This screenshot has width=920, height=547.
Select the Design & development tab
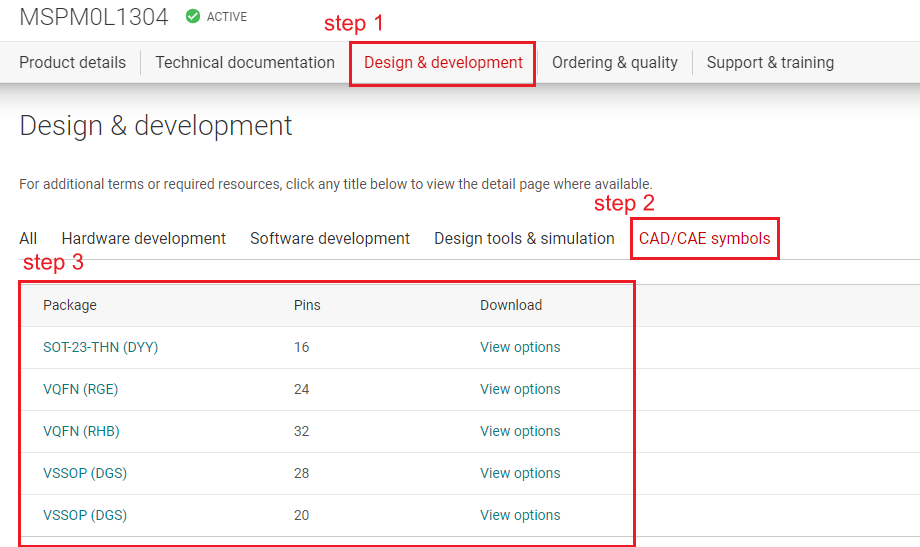click(x=443, y=62)
